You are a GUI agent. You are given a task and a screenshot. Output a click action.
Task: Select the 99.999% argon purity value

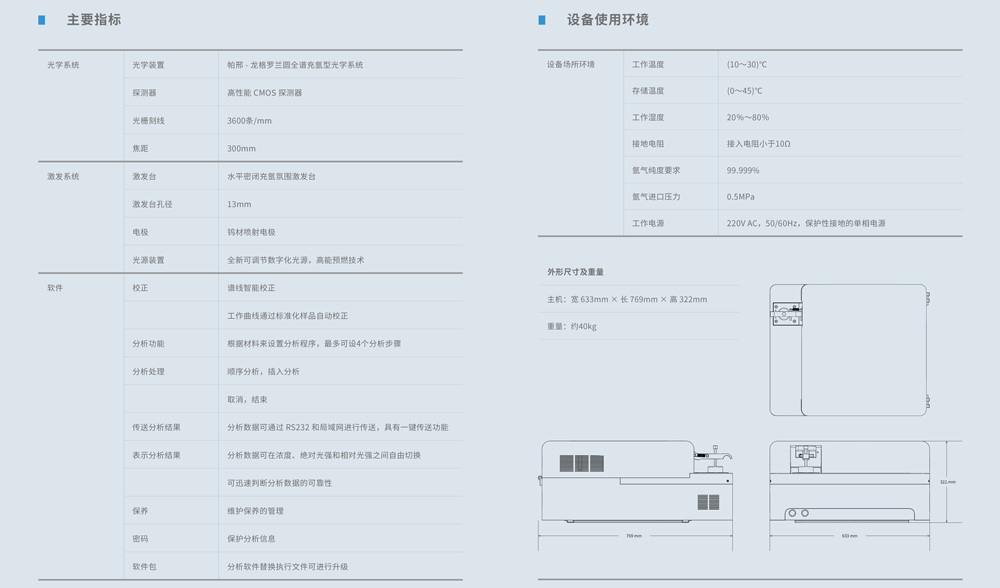(x=743, y=171)
